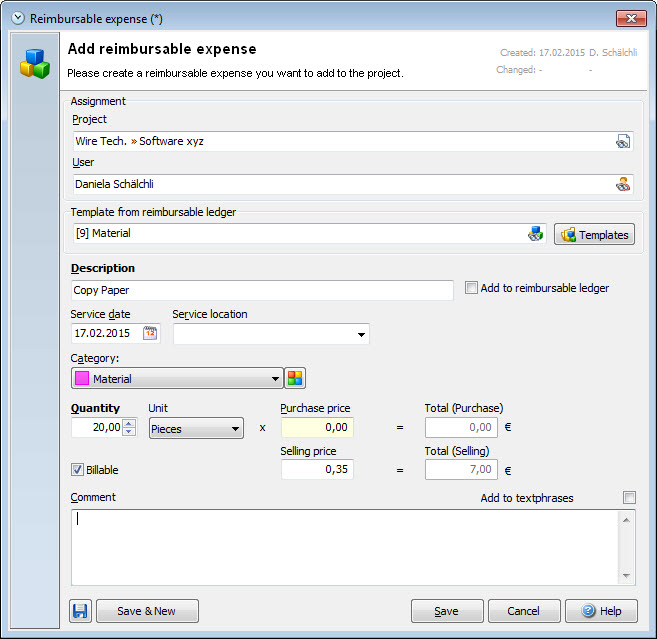Open the user picker icon in User field
The image size is (657, 639).
click(x=623, y=184)
